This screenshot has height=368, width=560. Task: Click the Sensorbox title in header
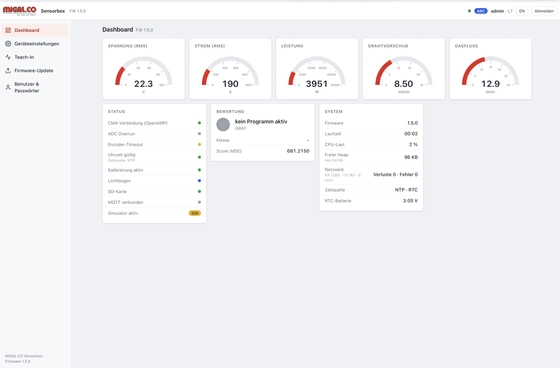click(53, 11)
